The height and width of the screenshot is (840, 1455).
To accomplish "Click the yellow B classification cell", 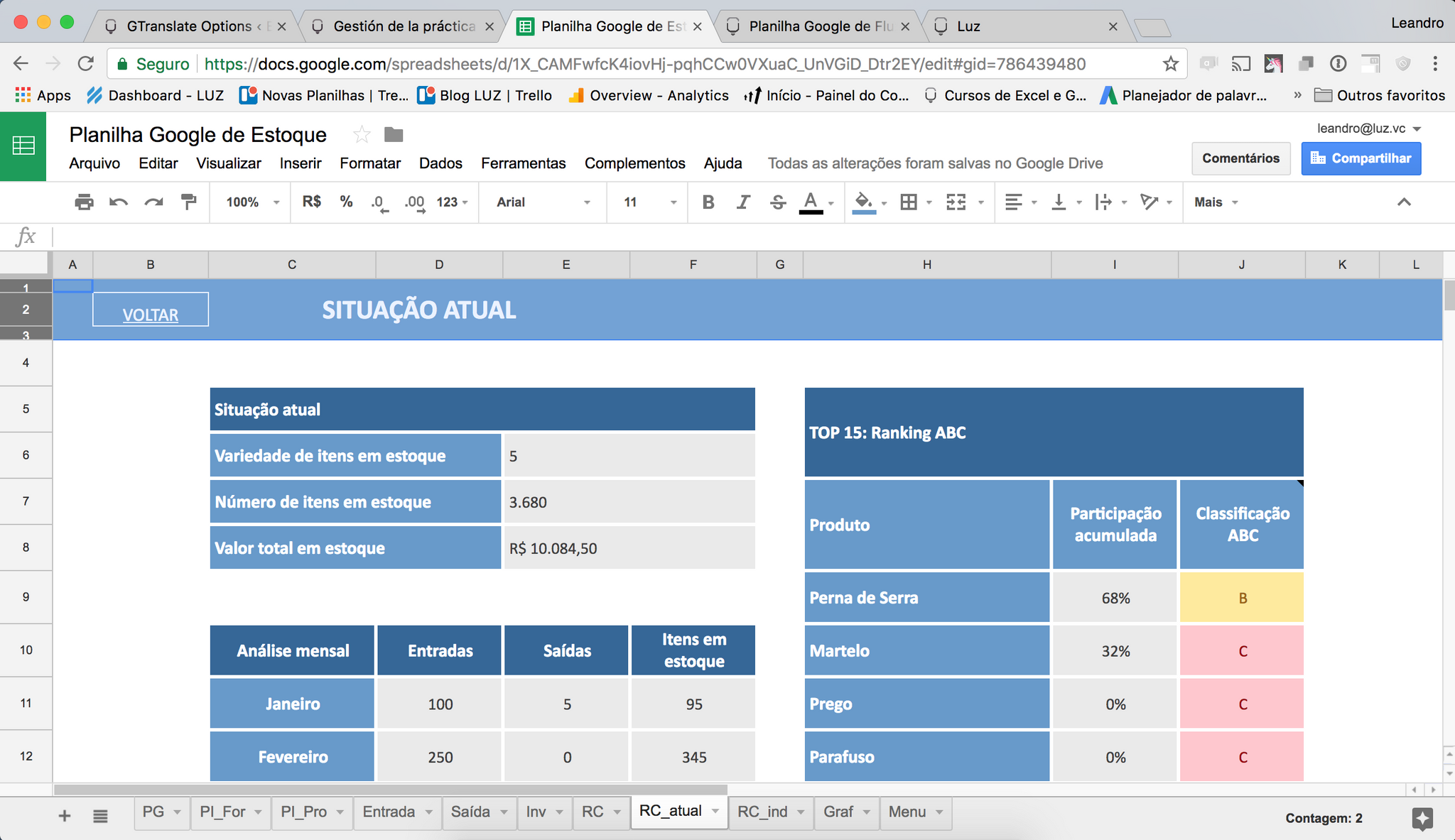I will 1242,598.
